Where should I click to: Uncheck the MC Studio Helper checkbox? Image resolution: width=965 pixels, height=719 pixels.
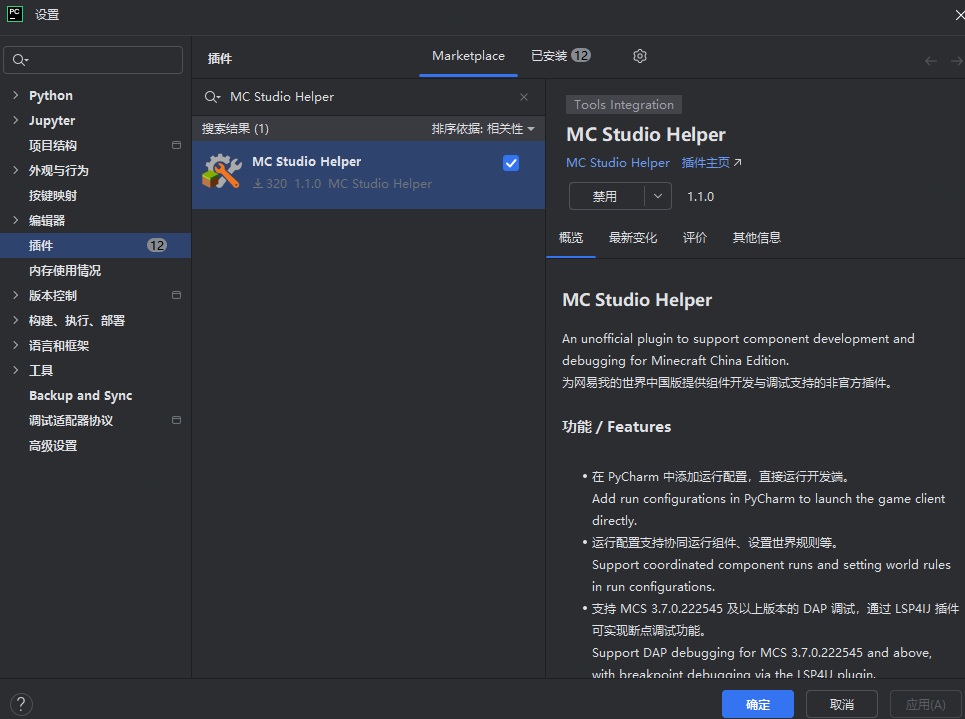511,163
